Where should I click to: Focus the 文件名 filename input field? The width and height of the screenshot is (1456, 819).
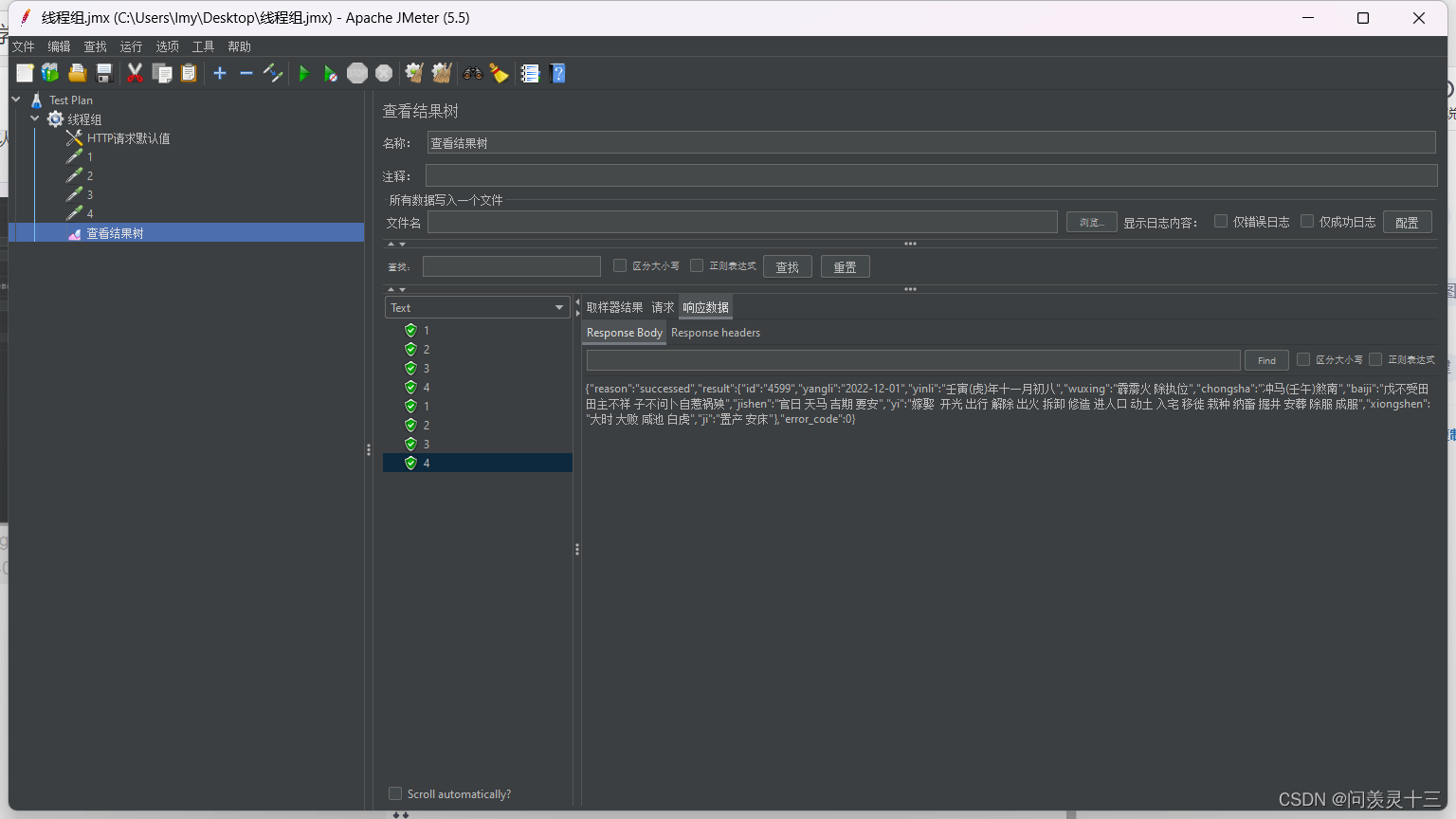click(742, 222)
